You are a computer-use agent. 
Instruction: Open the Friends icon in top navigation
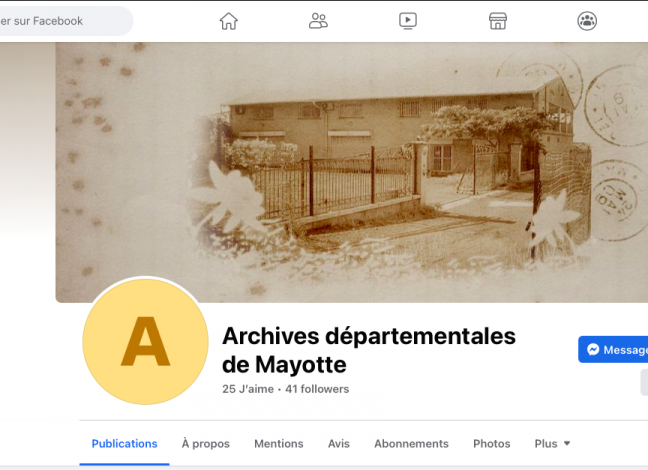(318, 21)
